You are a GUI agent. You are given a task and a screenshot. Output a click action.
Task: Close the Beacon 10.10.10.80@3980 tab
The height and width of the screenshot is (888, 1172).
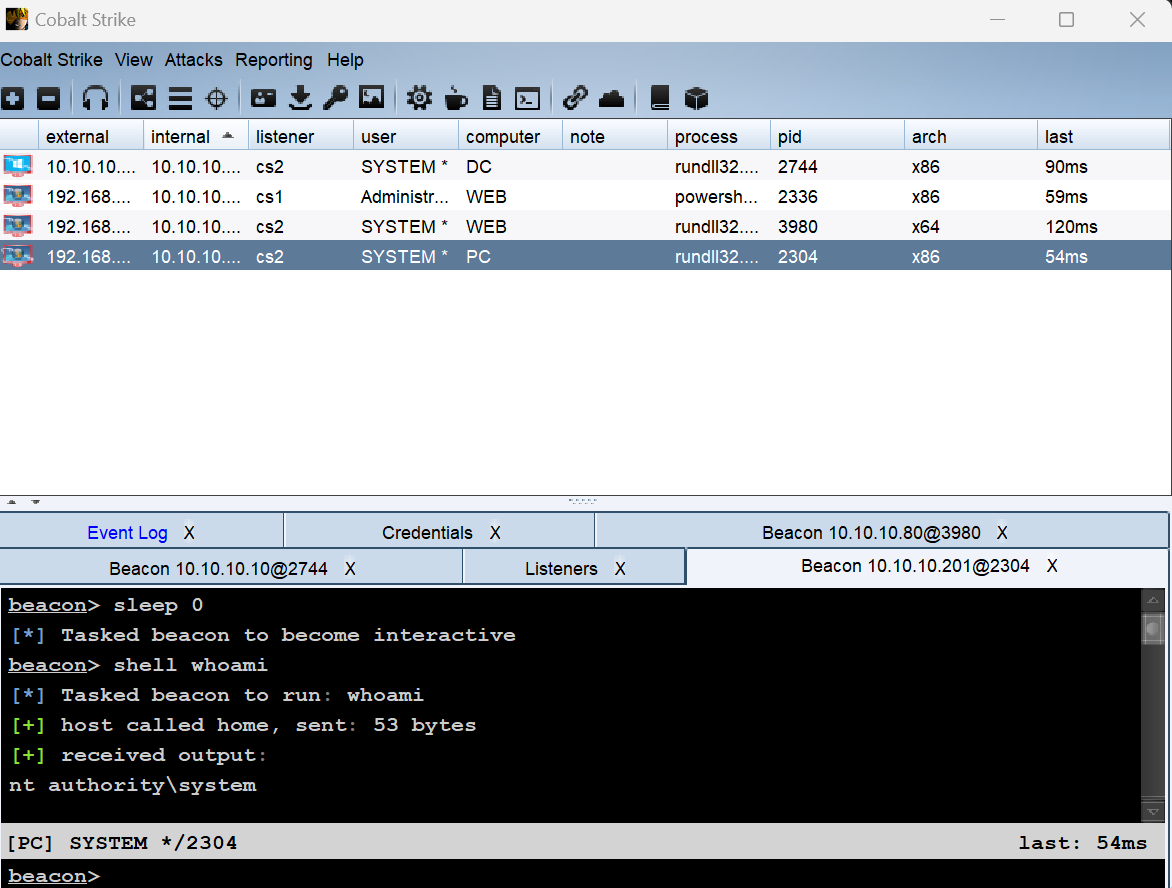tap(1002, 532)
